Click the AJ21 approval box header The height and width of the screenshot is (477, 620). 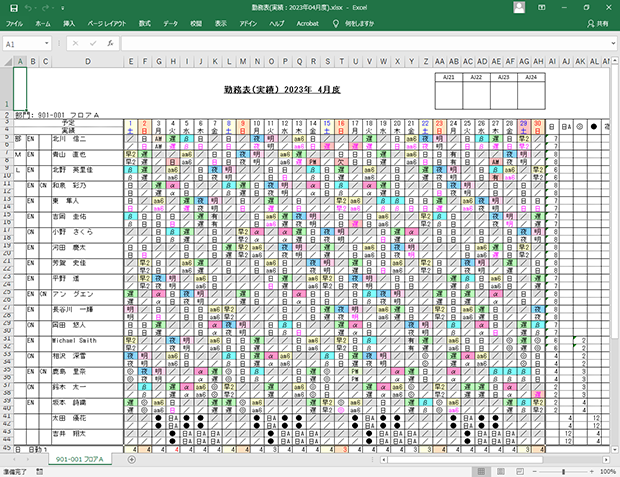pos(449,77)
